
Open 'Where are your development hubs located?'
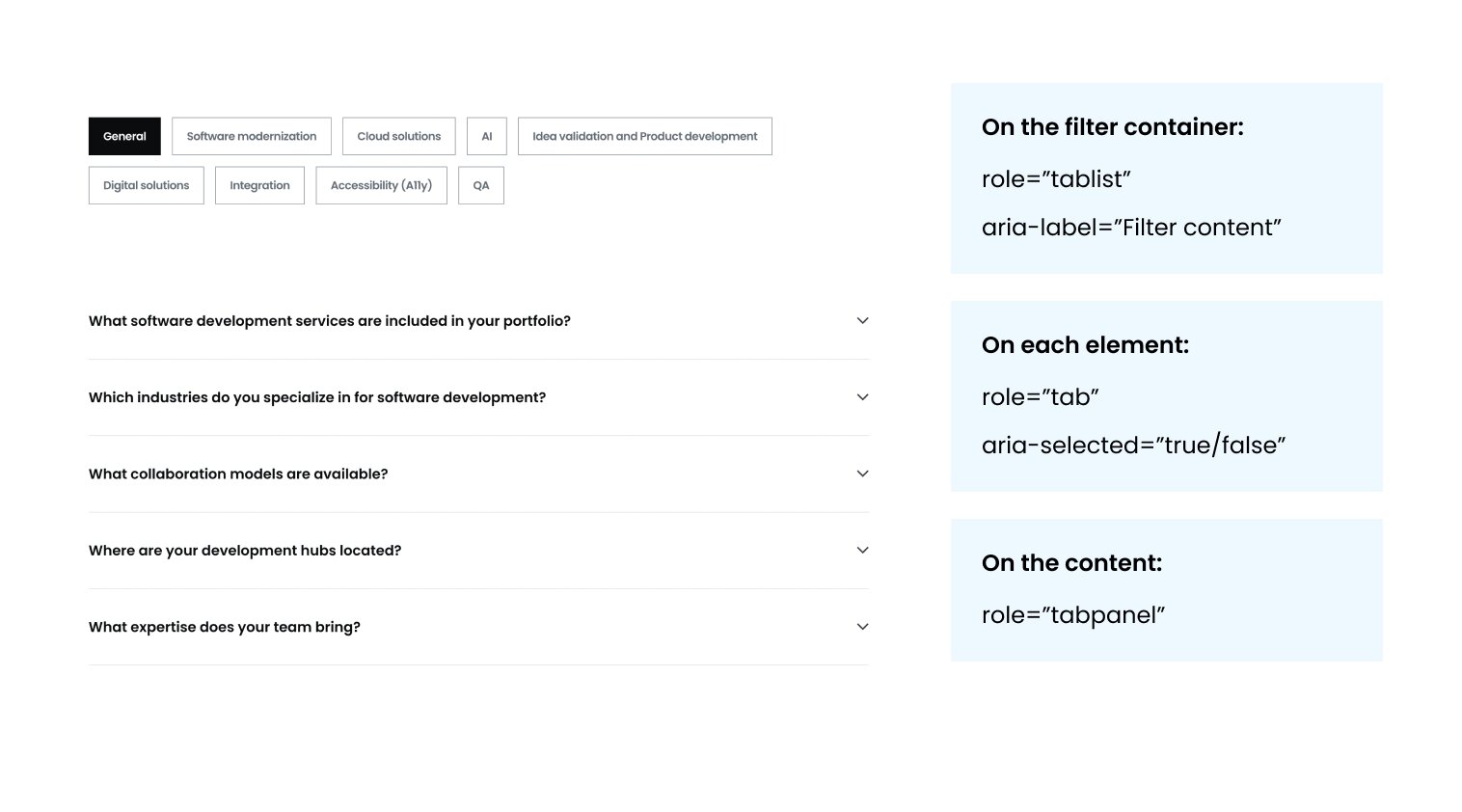coord(245,551)
